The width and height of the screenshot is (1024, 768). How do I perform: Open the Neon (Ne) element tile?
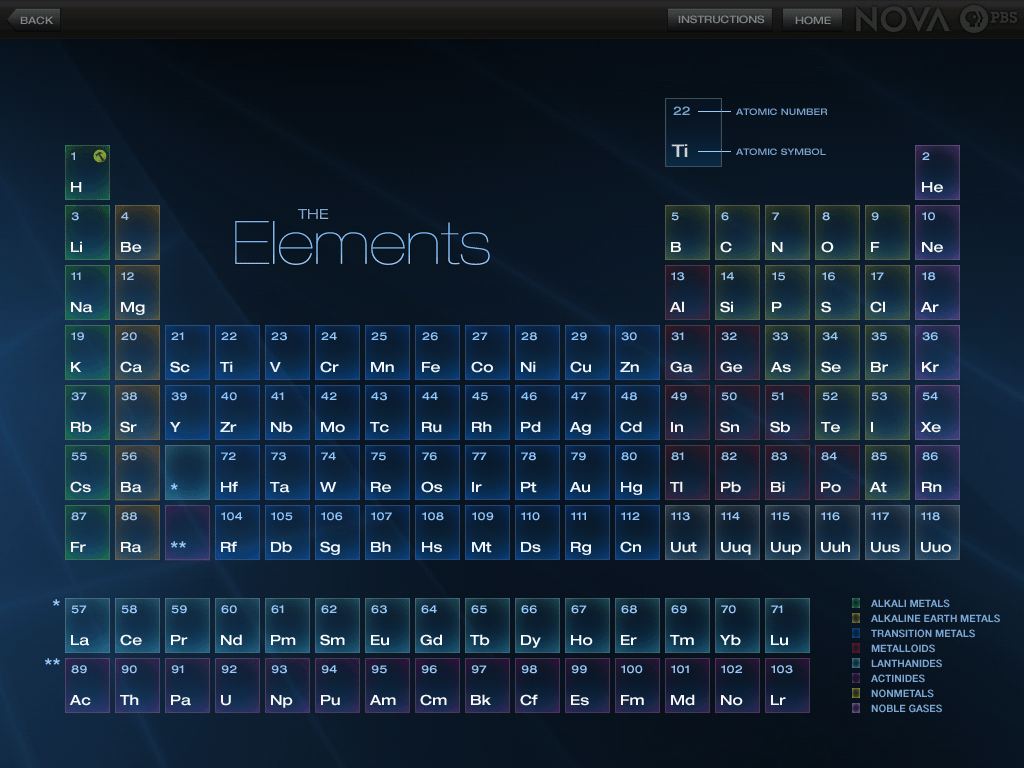[937, 232]
